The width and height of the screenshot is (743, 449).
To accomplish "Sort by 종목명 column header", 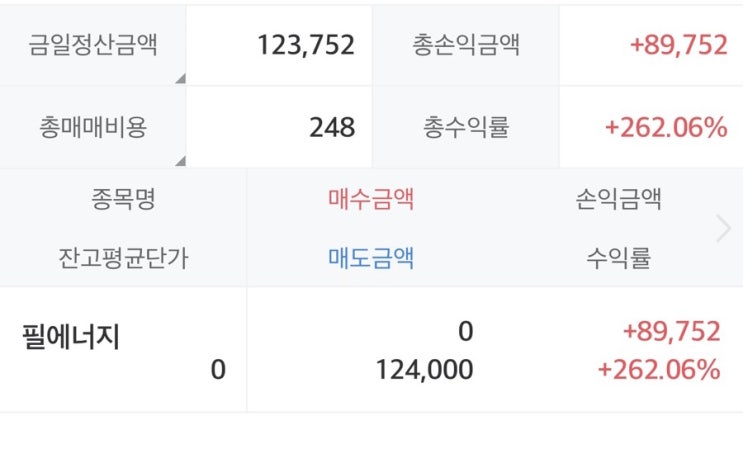I will tap(123, 198).
